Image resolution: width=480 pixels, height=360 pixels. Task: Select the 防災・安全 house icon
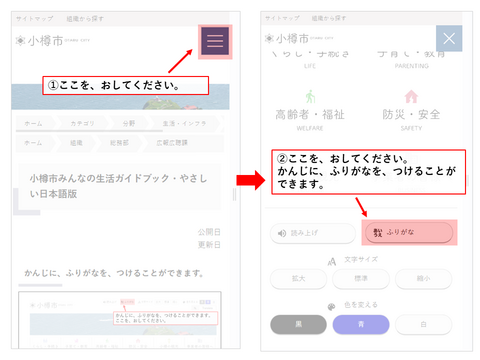click(x=411, y=96)
